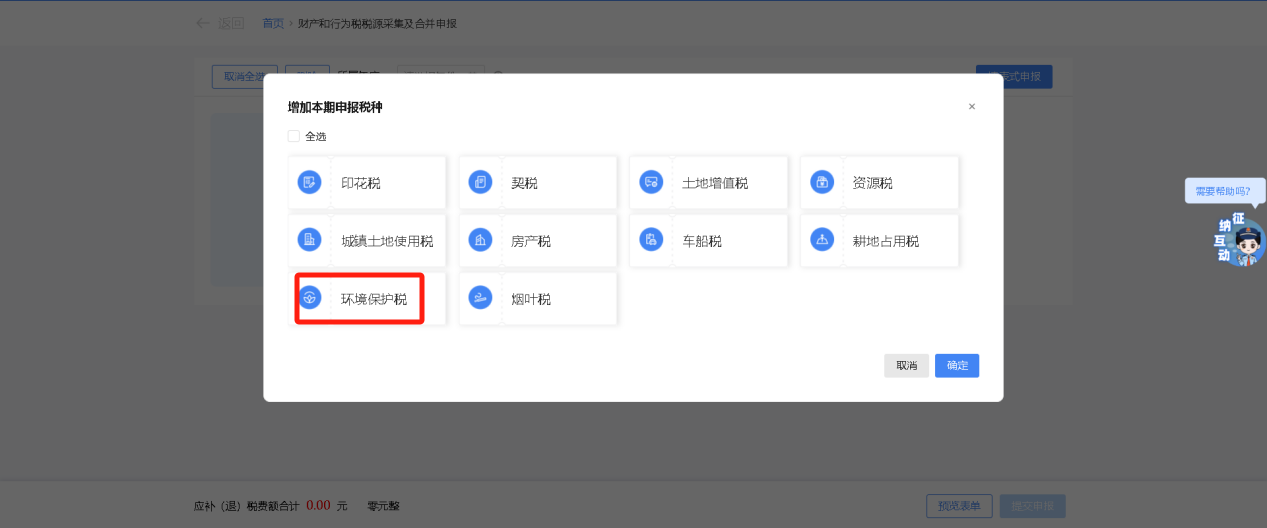
Task: Click the 城镇土地使用税 icon
Action: point(310,240)
